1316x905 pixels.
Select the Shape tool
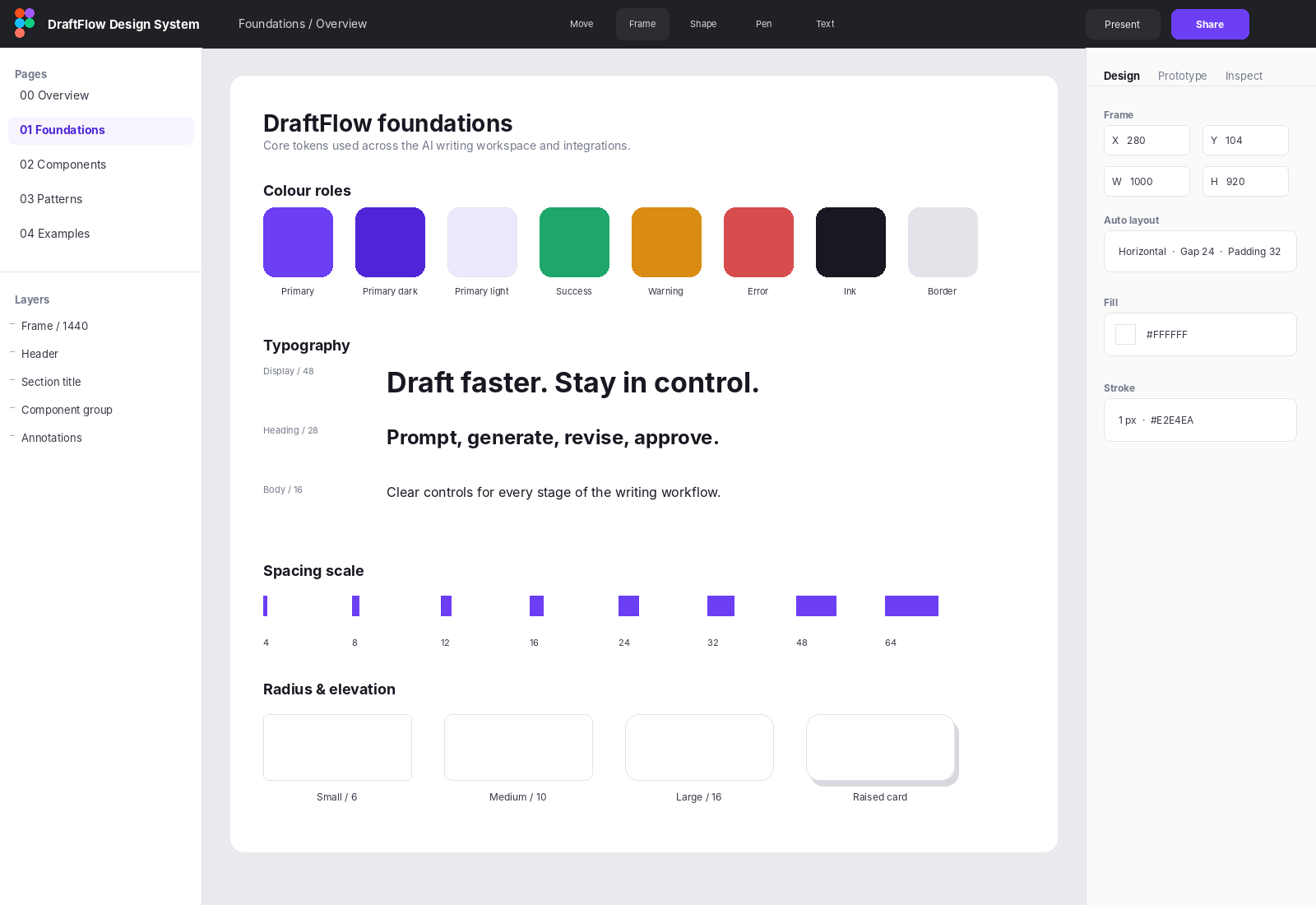pyautogui.click(x=703, y=24)
